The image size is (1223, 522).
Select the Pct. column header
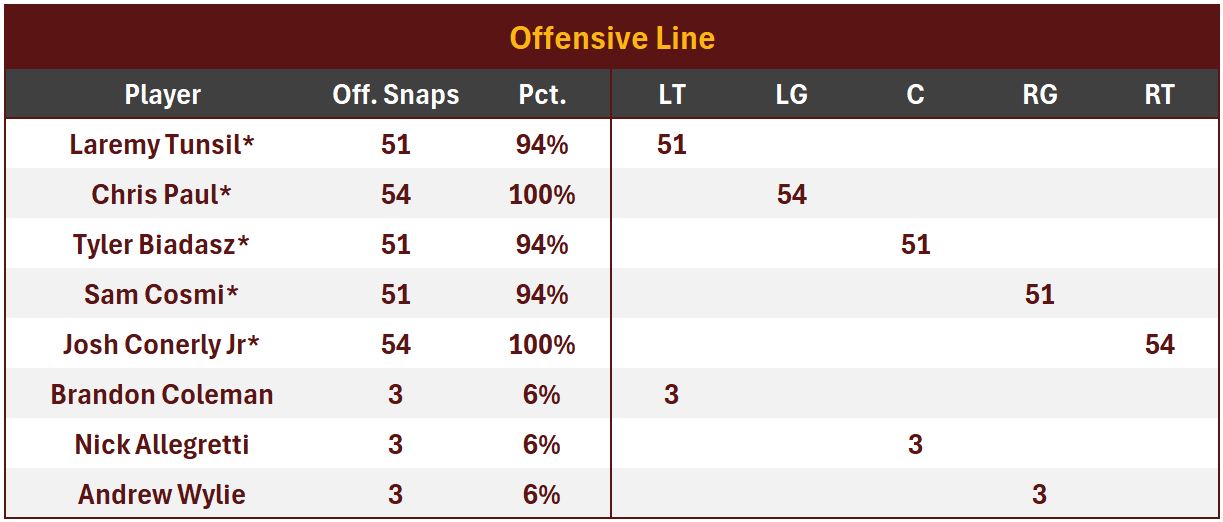point(541,95)
